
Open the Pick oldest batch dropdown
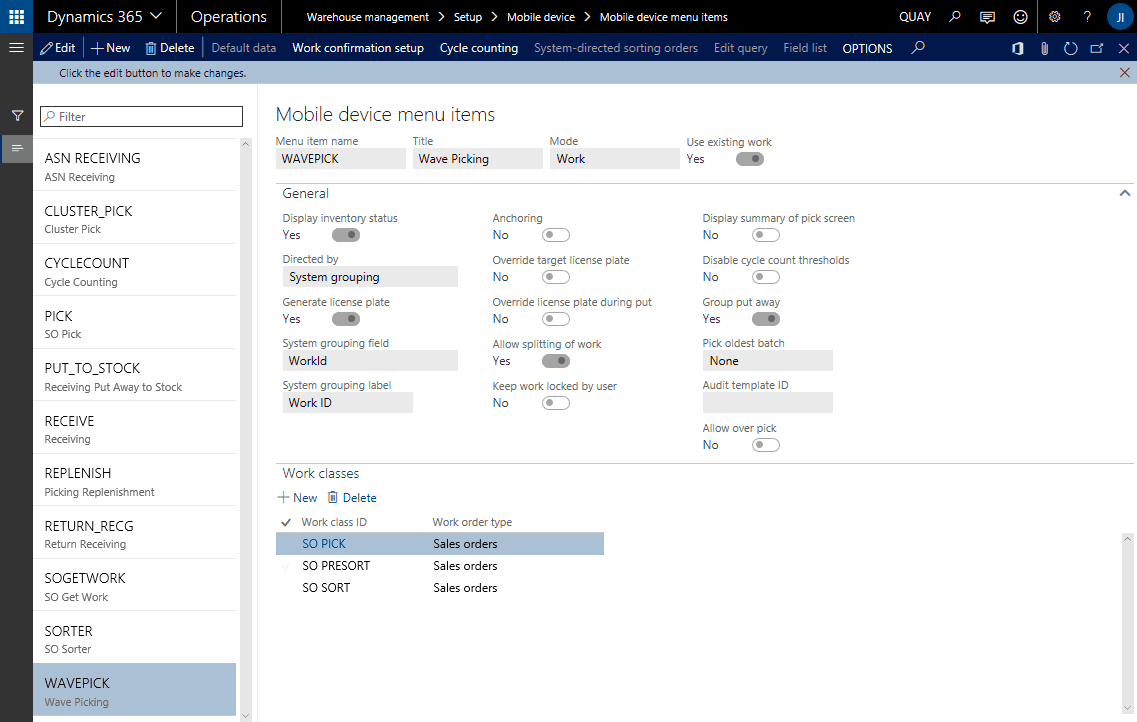(x=767, y=361)
